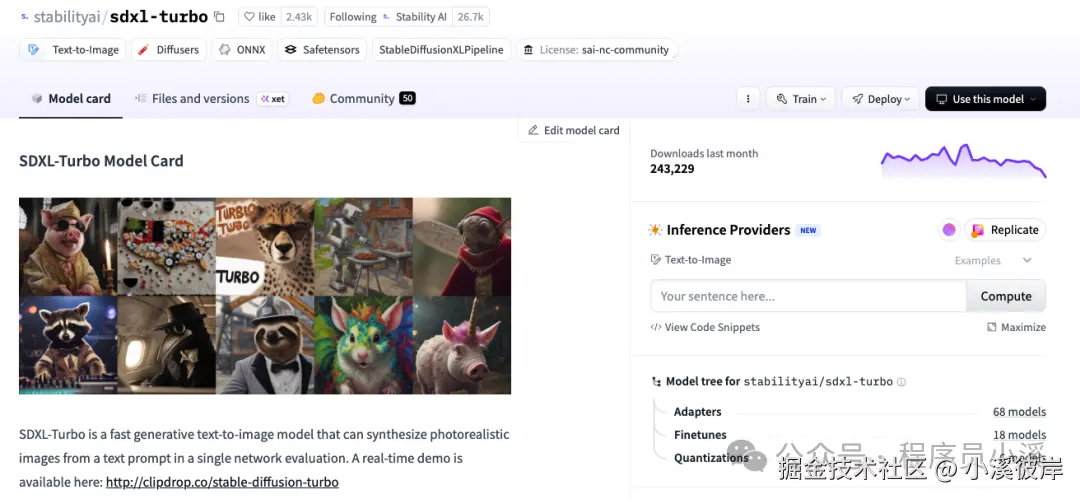The height and width of the screenshot is (499, 1080).
Task: Open the clipdrop stable-diffusion-turbo link
Action: [222, 482]
